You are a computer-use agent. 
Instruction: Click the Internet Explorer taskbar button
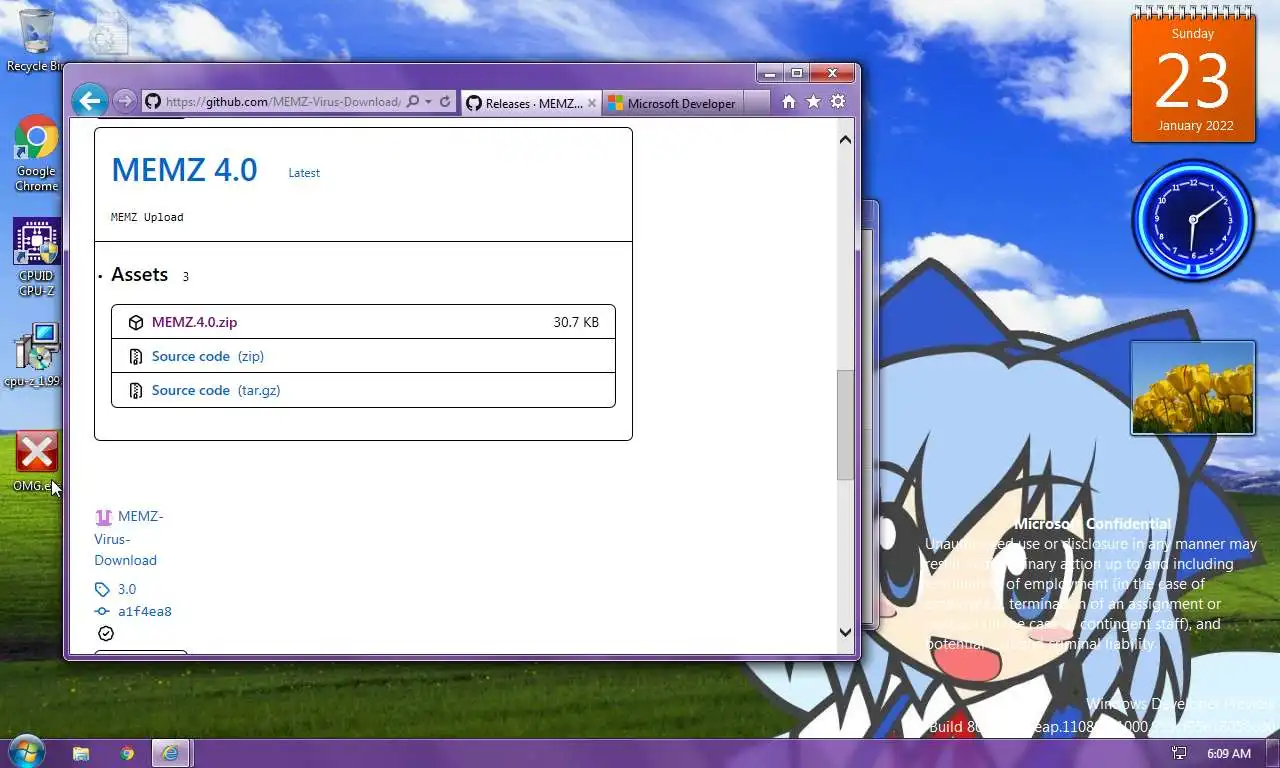pyautogui.click(x=171, y=753)
